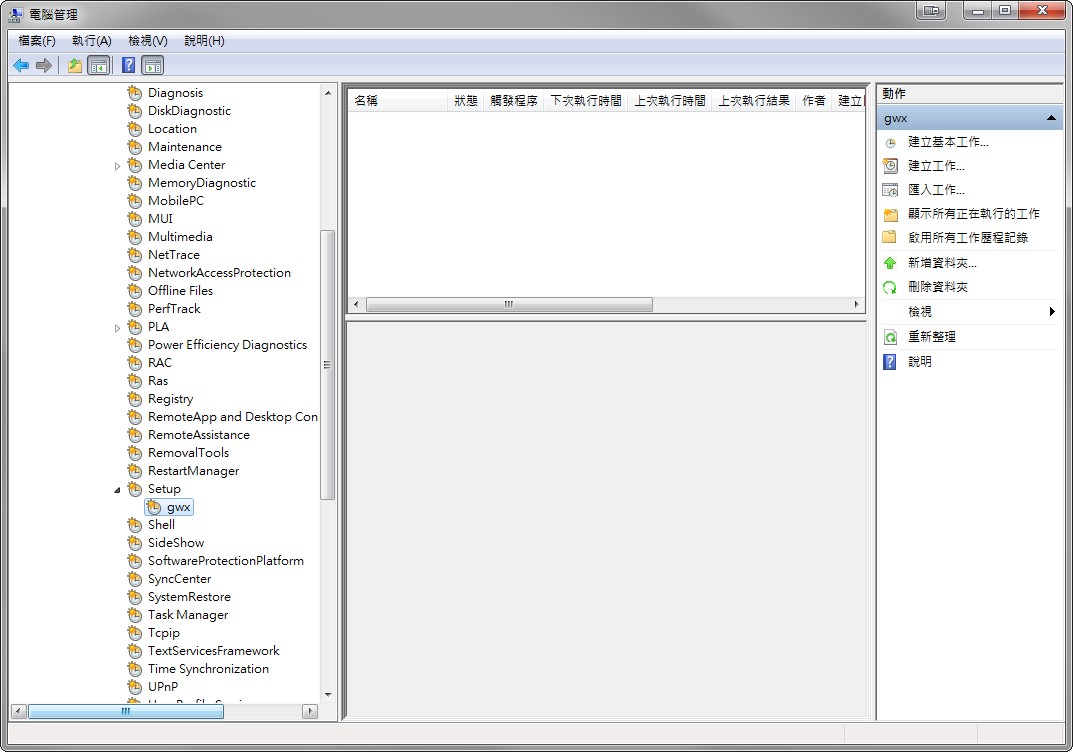Click the blue Help question mark in toolbar

tap(128, 66)
